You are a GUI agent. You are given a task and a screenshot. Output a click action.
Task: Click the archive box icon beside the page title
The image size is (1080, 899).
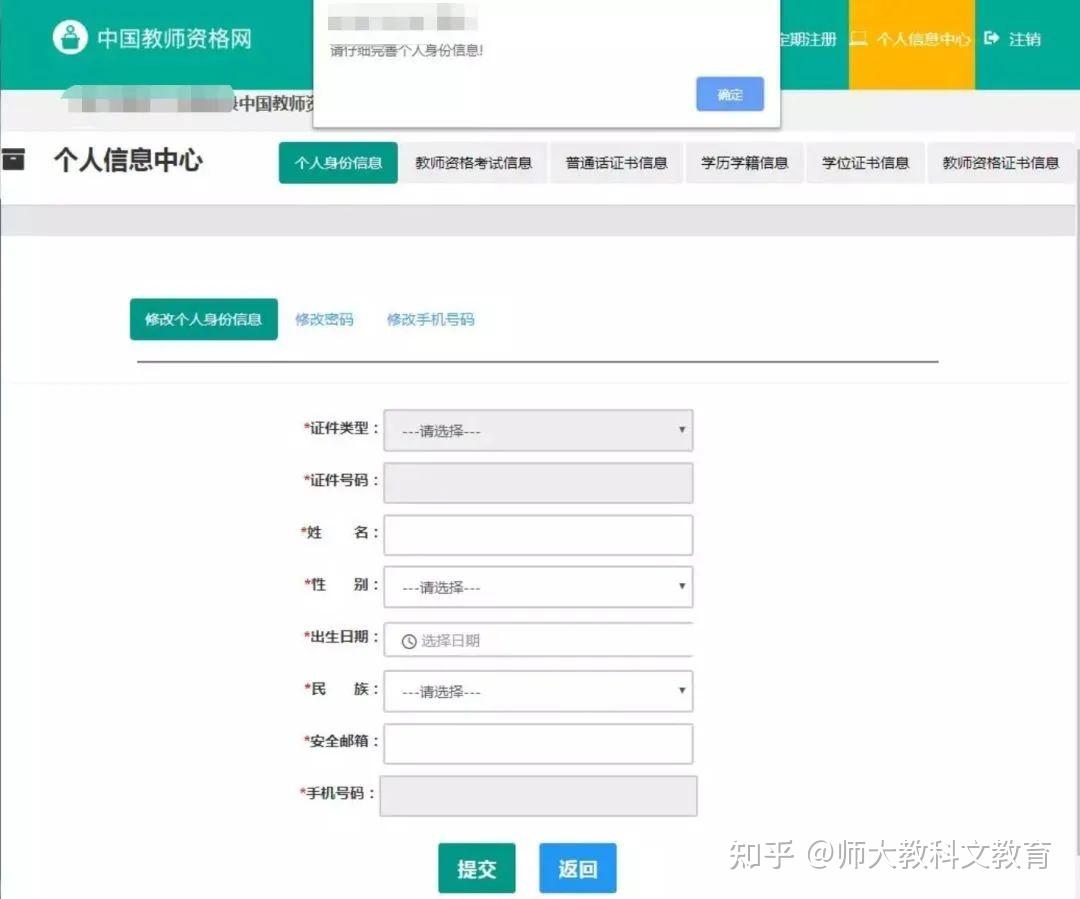[x=13, y=159]
